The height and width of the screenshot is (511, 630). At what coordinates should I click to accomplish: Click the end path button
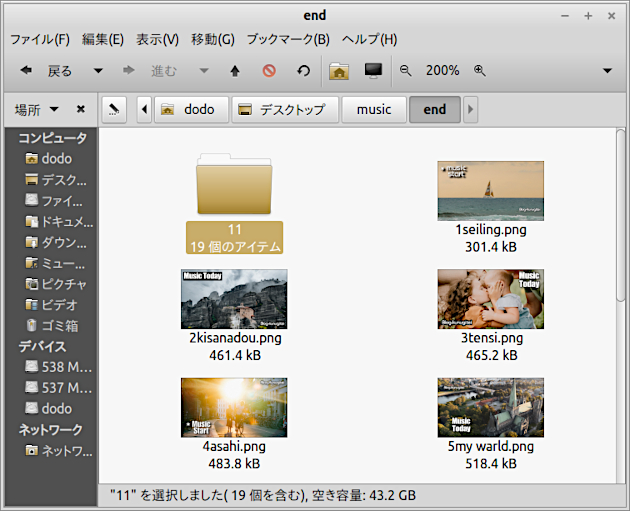pos(435,109)
